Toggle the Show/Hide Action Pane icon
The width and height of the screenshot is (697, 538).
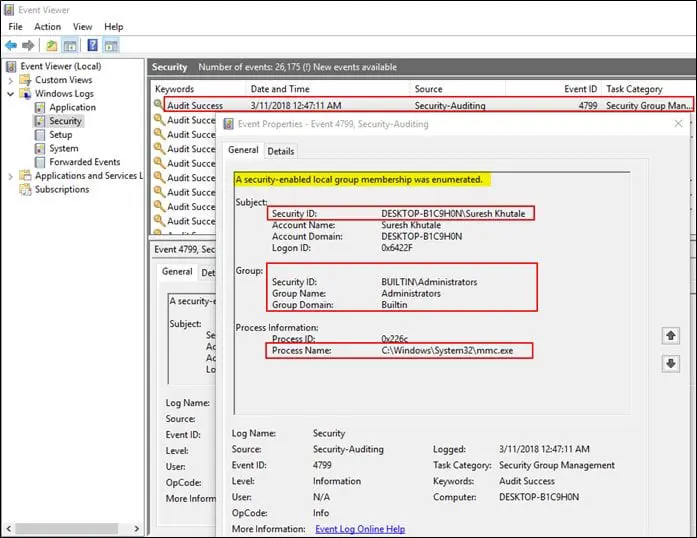[x=111, y=46]
